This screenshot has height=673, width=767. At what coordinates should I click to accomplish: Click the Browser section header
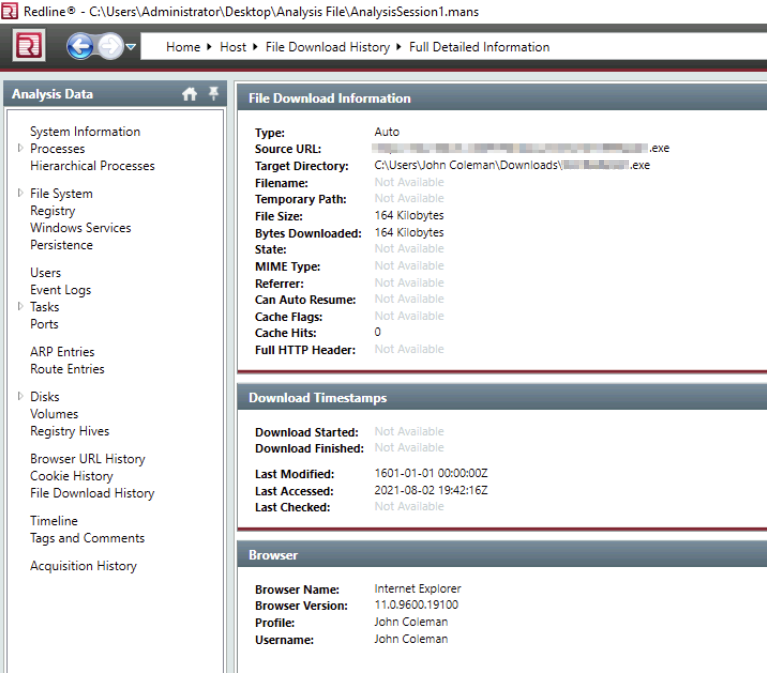(502, 555)
